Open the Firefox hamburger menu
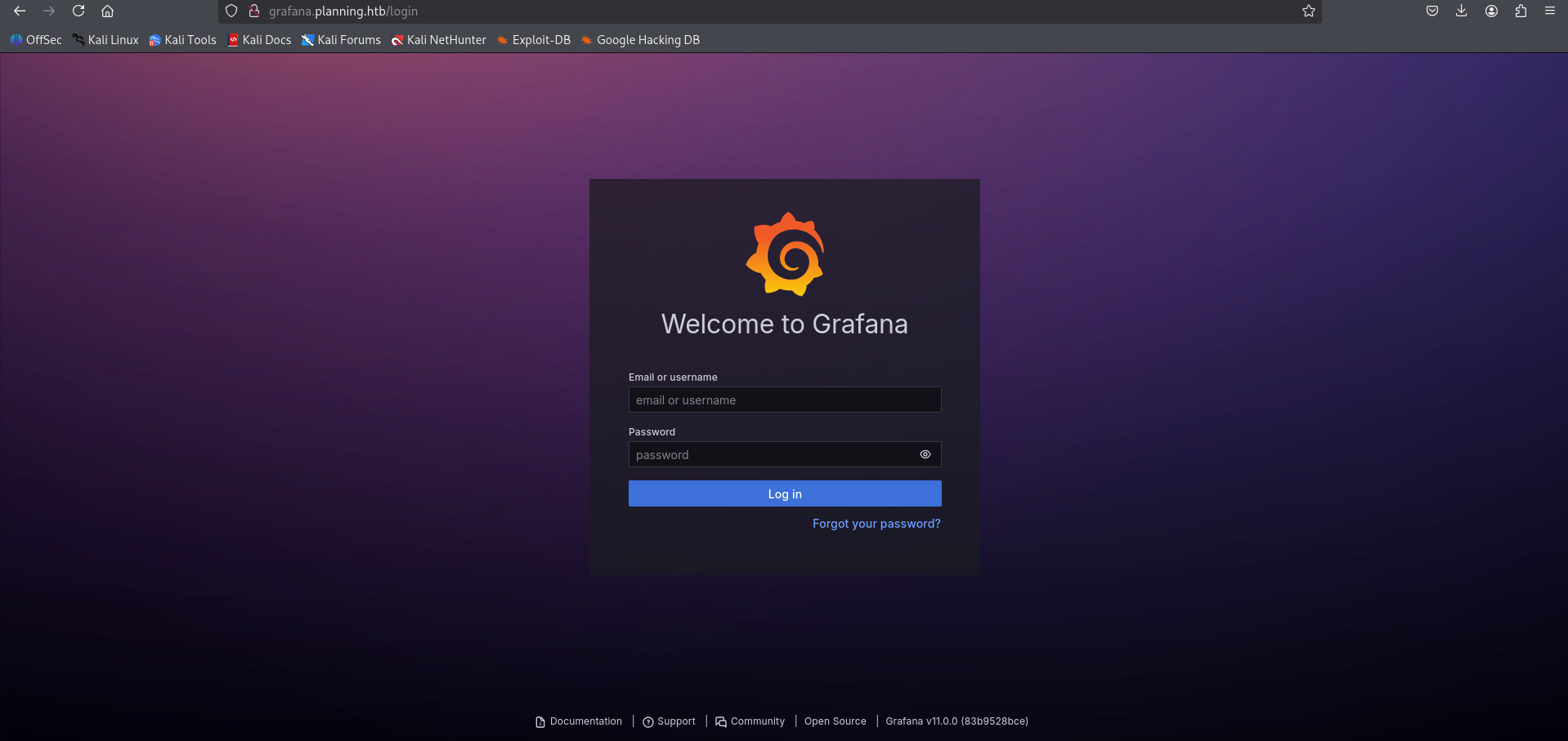Viewport: 1568px width, 741px height. pyautogui.click(x=1550, y=11)
